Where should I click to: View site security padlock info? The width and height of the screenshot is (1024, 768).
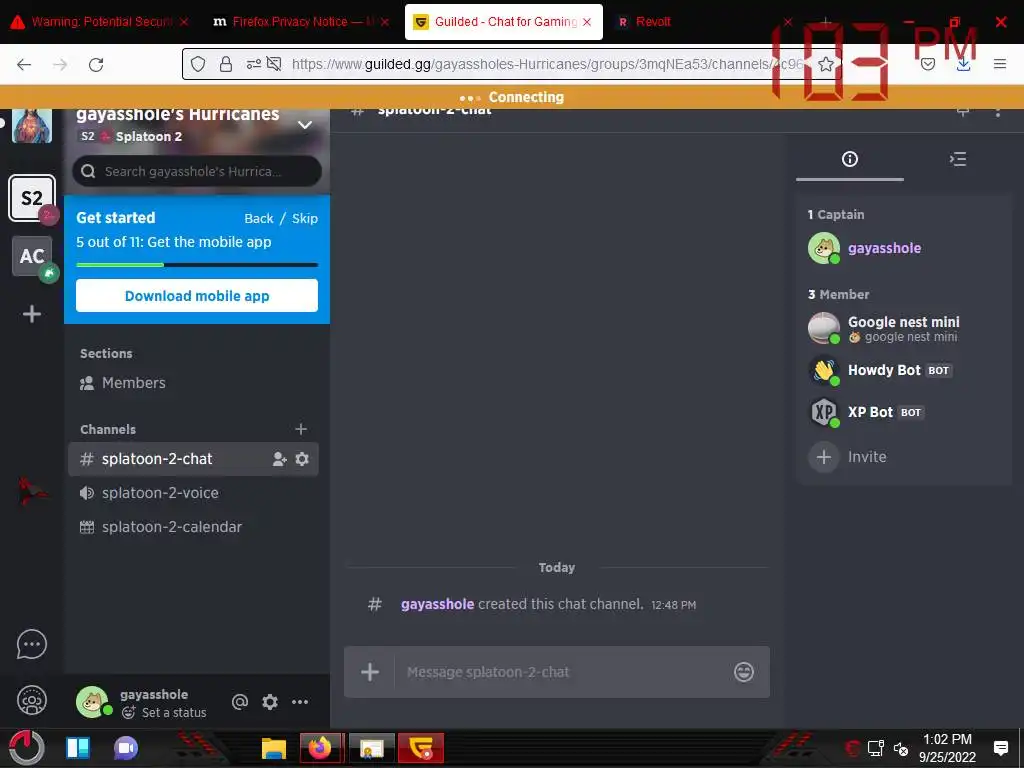click(x=225, y=64)
